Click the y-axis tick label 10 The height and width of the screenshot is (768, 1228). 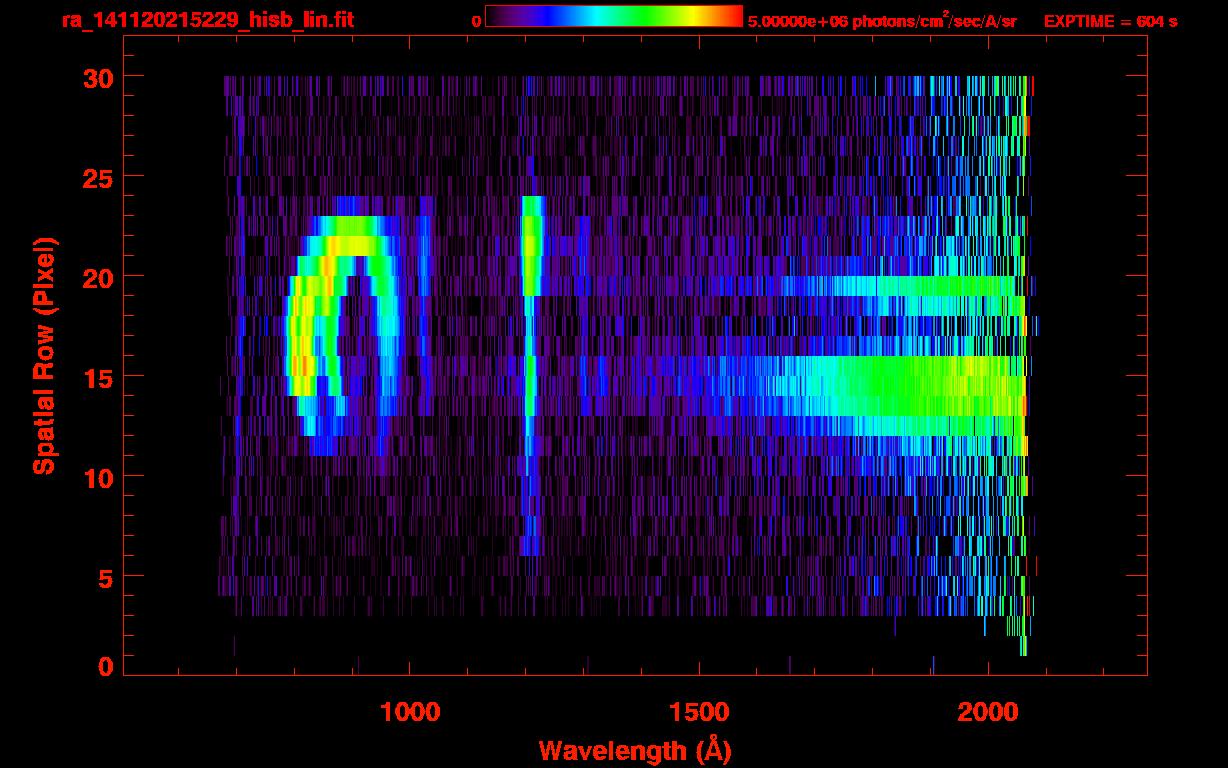[x=98, y=477]
